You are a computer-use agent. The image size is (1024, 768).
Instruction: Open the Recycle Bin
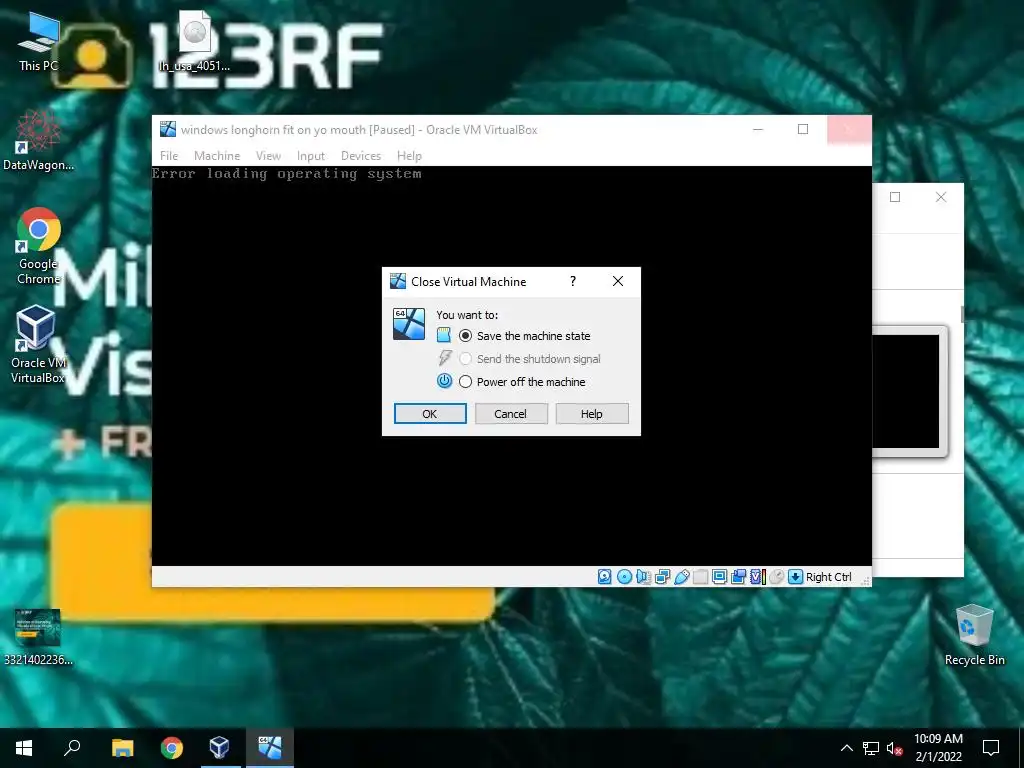click(974, 635)
